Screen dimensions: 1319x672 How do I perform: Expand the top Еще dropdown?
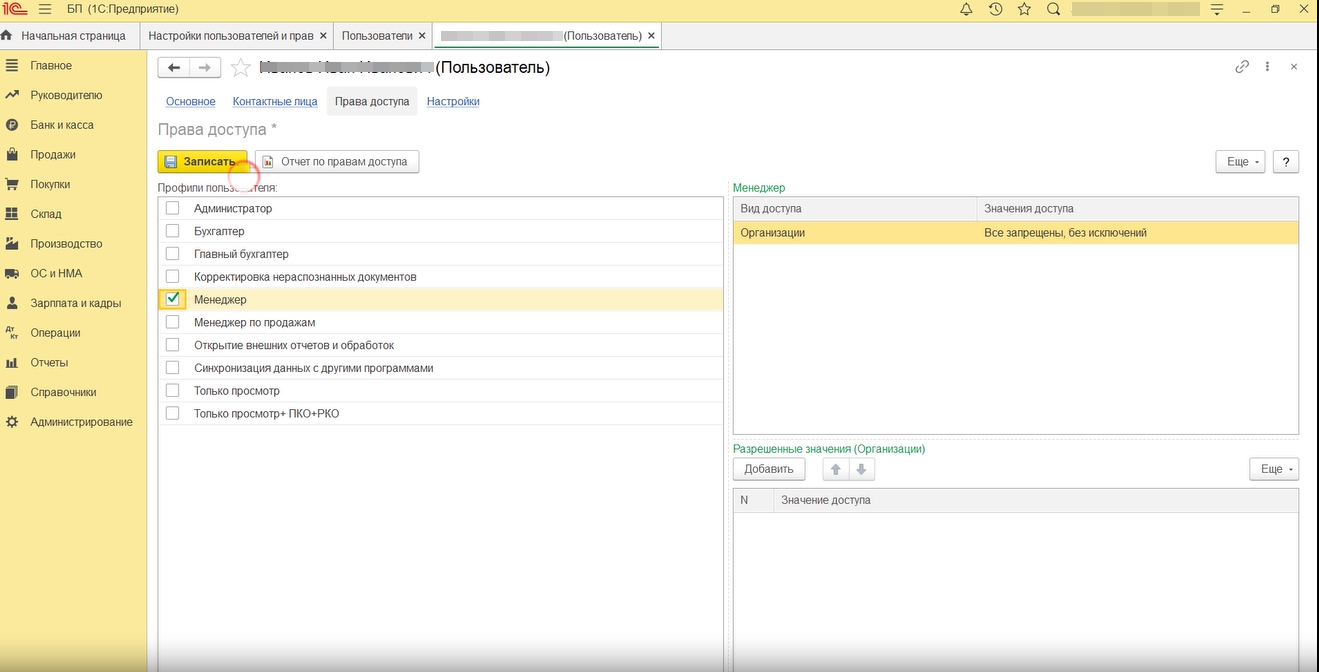[x=1240, y=161]
